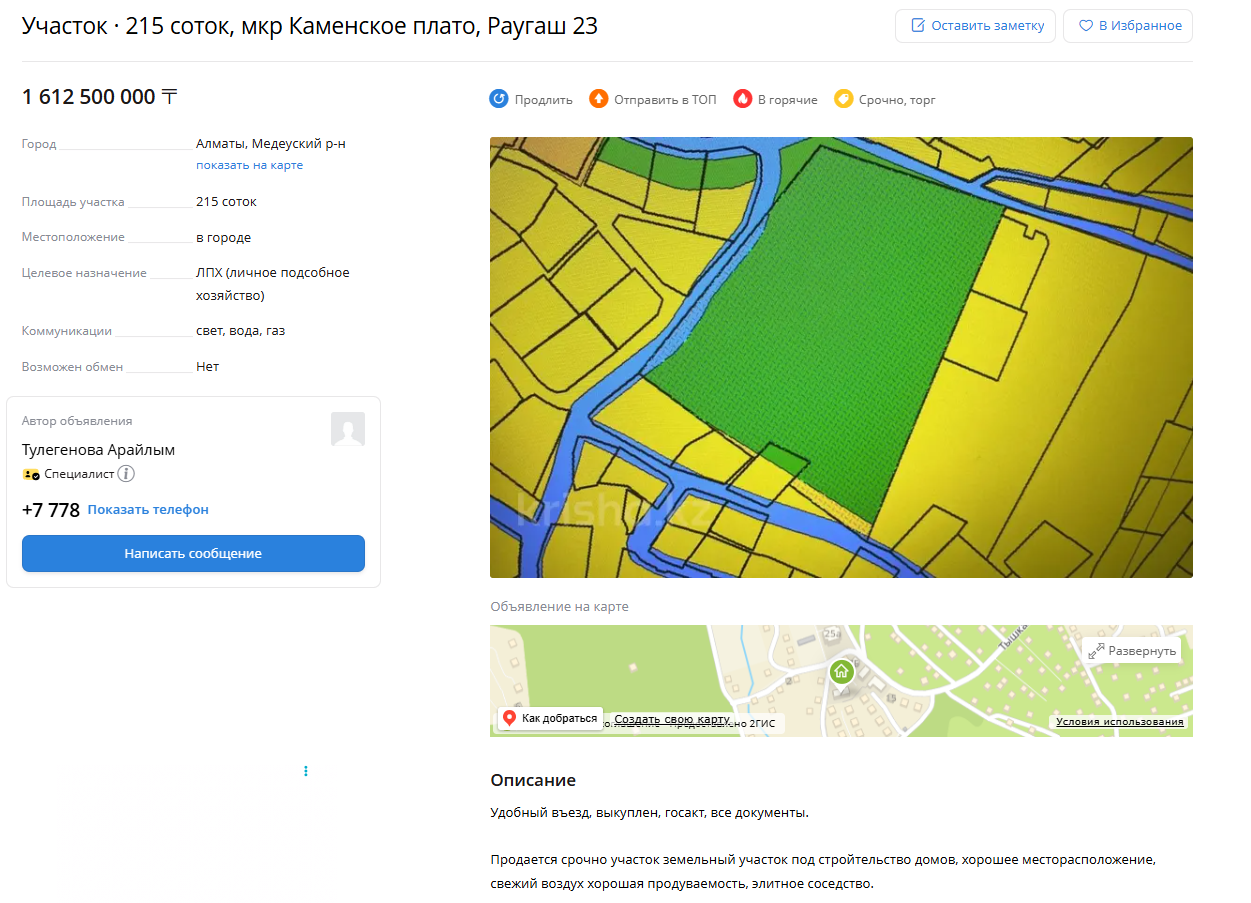Click the author name 'Тулегенова Арайлым'
Screen dimensions: 1251x903
pyautogui.click(x=98, y=450)
